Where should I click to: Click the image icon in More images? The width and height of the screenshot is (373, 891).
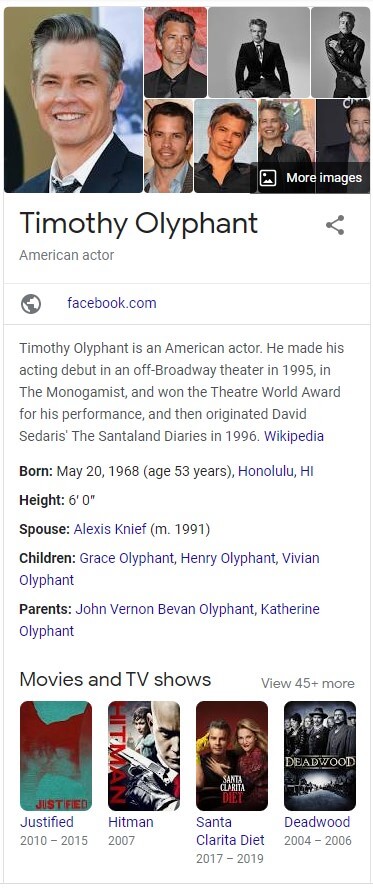click(268, 178)
